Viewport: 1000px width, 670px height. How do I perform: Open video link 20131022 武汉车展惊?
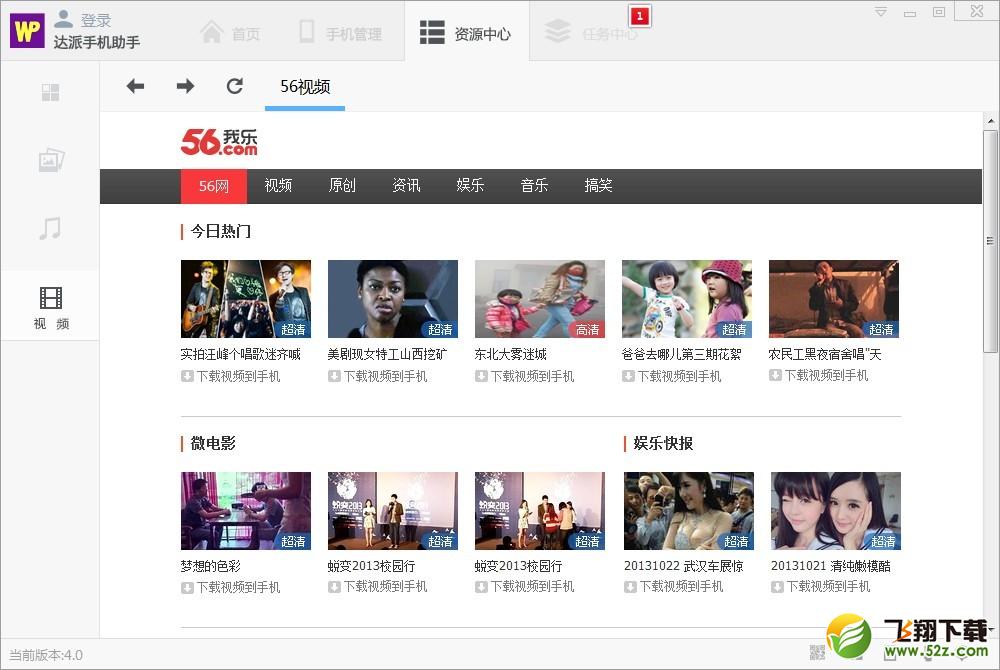pyautogui.click(x=684, y=566)
